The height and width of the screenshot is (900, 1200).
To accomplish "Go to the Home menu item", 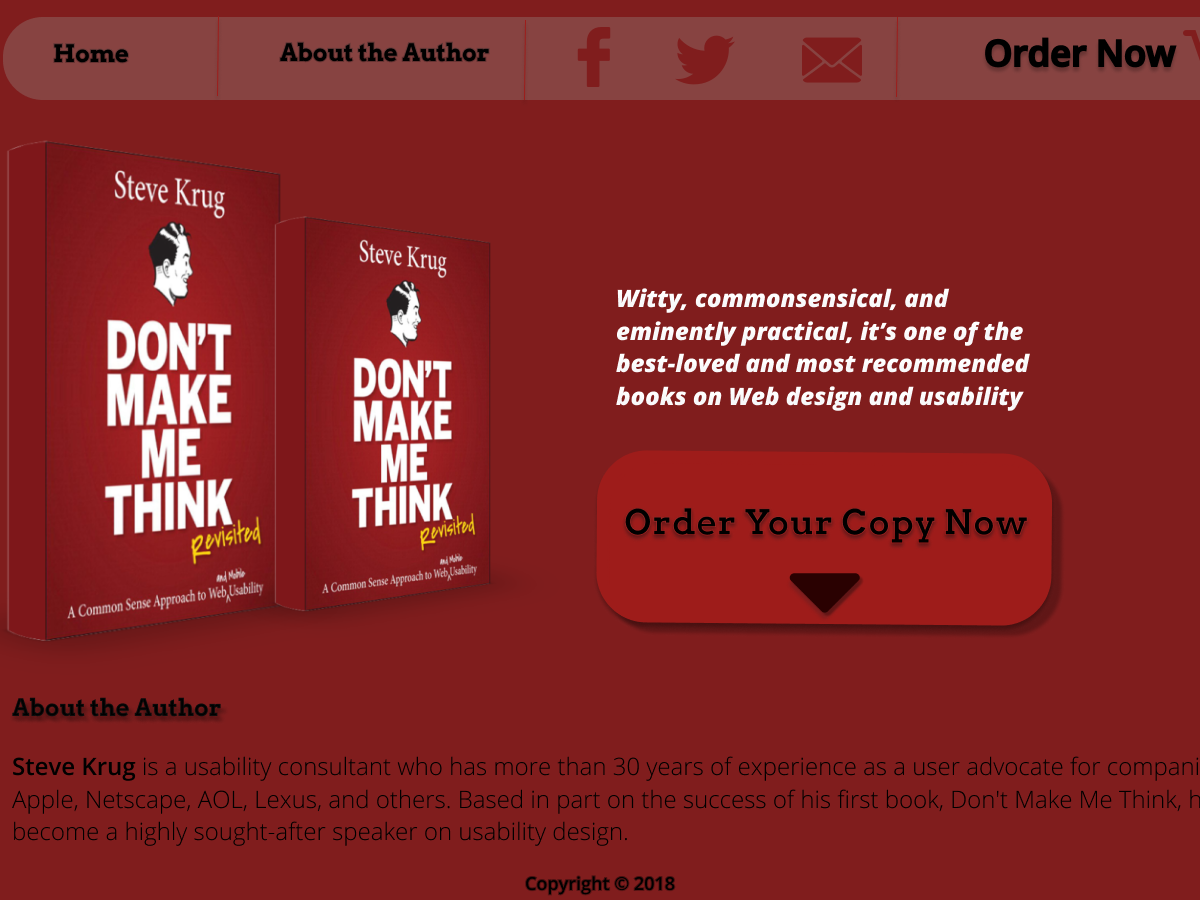I will pyautogui.click(x=91, y=54).
